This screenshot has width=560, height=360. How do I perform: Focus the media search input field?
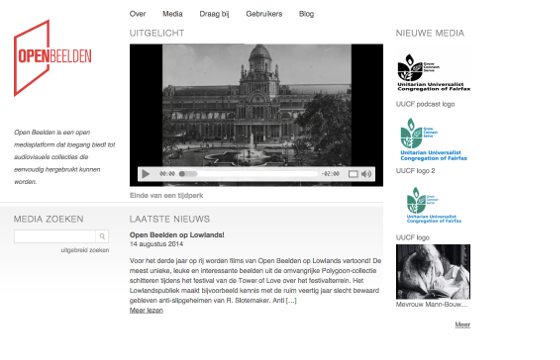(x=55, y=236)
